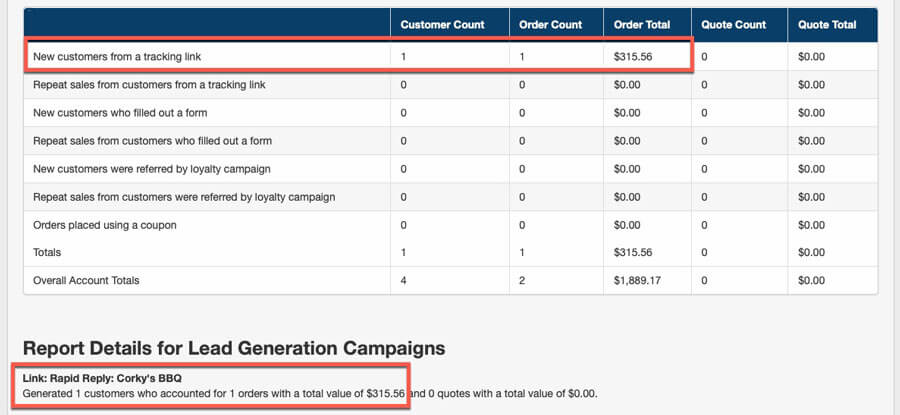The width and height of the screenshot is (900, 415).
Task: Click the Quote Total column header
Action: click(827, 25)
